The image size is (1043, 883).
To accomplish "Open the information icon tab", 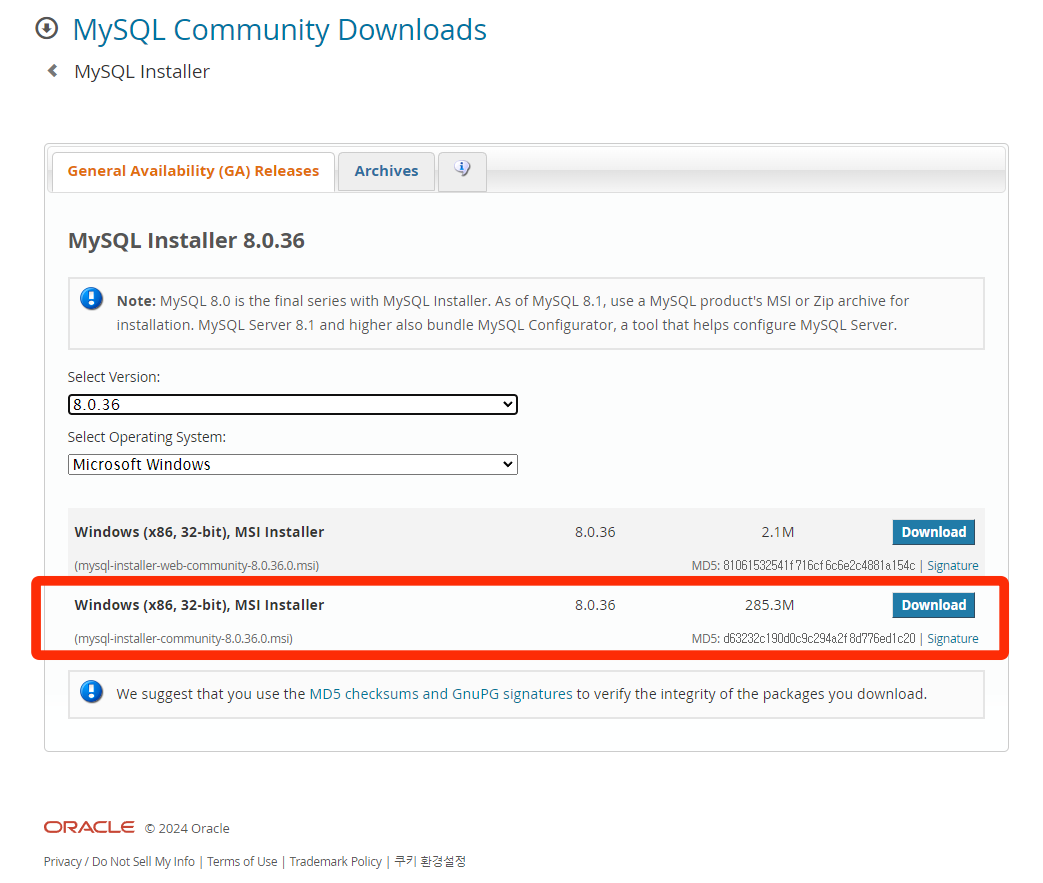I will (462, 170).
